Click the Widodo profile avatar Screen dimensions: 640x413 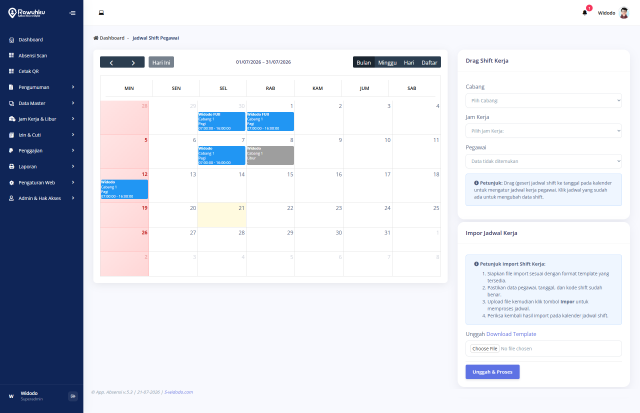coord(624,13)
